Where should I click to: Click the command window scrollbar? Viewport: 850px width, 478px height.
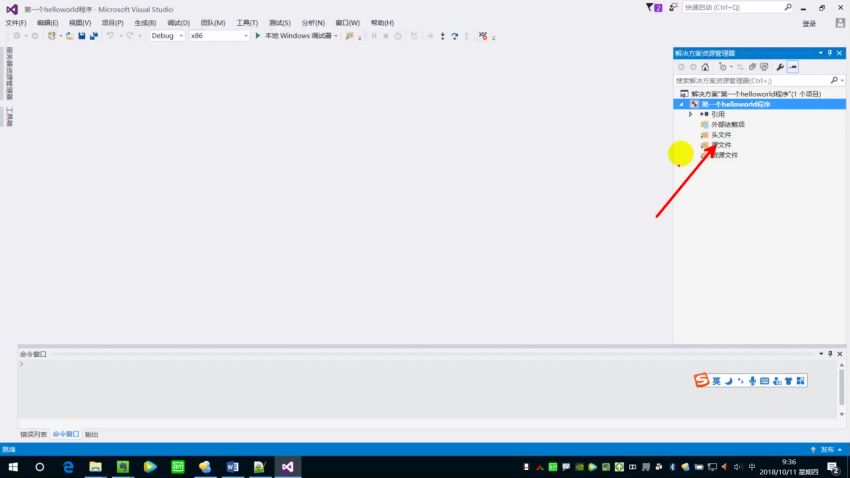click(841, 388)
